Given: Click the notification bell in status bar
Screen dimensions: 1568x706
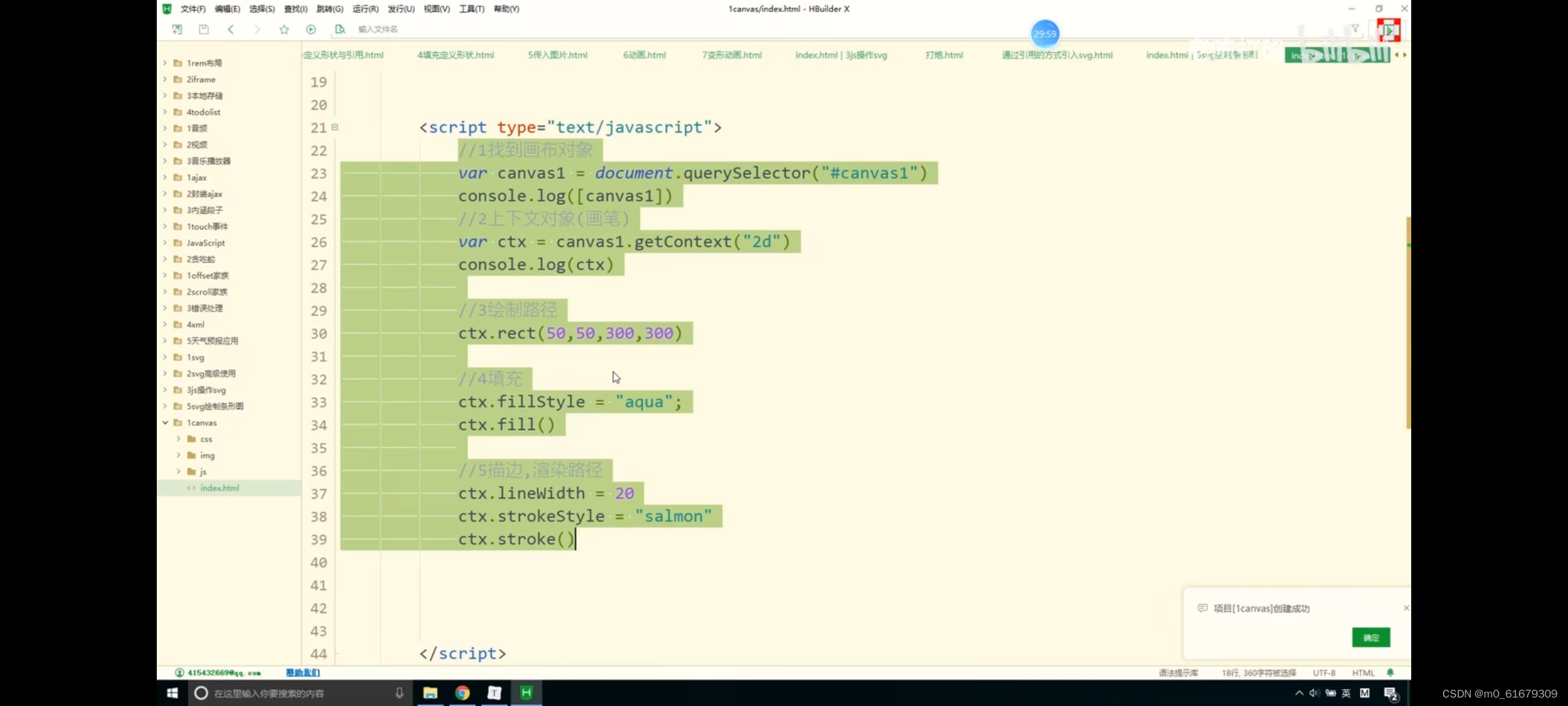Looking at the screenshot, I should [1390, 673].
